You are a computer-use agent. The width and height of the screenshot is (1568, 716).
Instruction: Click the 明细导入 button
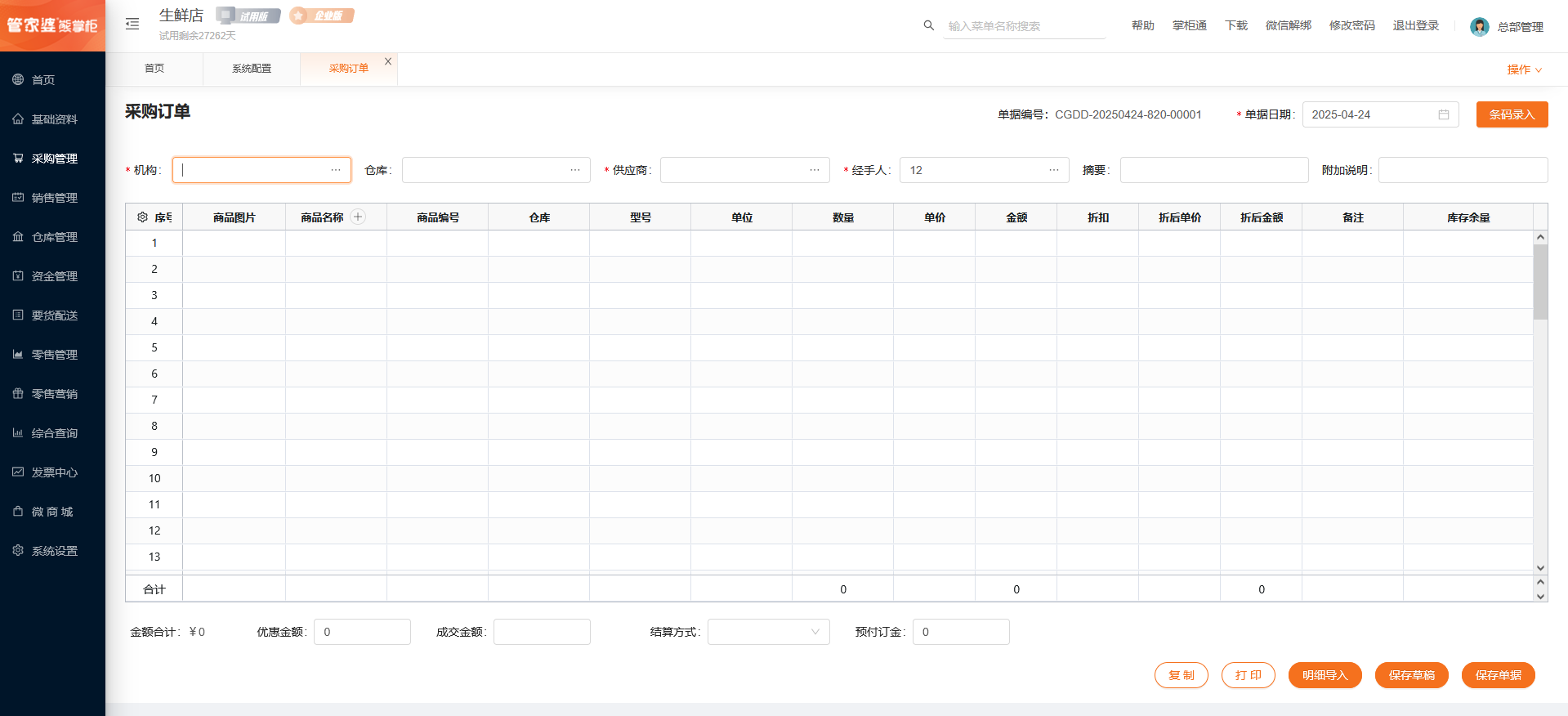pyautogui.click(x=1325, y=675)
